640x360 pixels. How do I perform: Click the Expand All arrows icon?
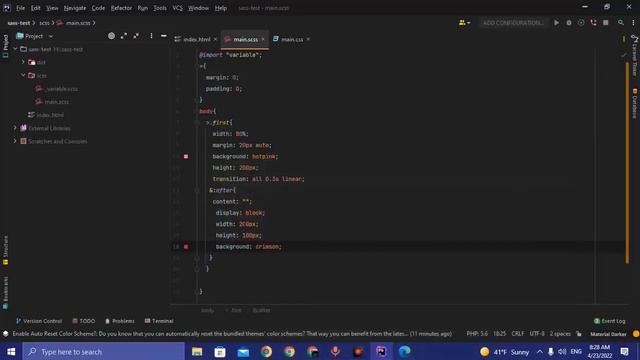[x=124, y=36]
